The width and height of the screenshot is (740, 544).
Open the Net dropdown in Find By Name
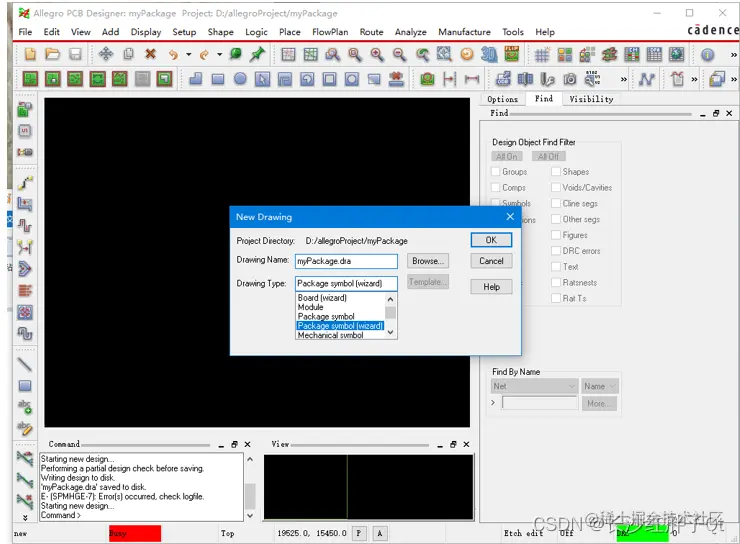(534, 386)
